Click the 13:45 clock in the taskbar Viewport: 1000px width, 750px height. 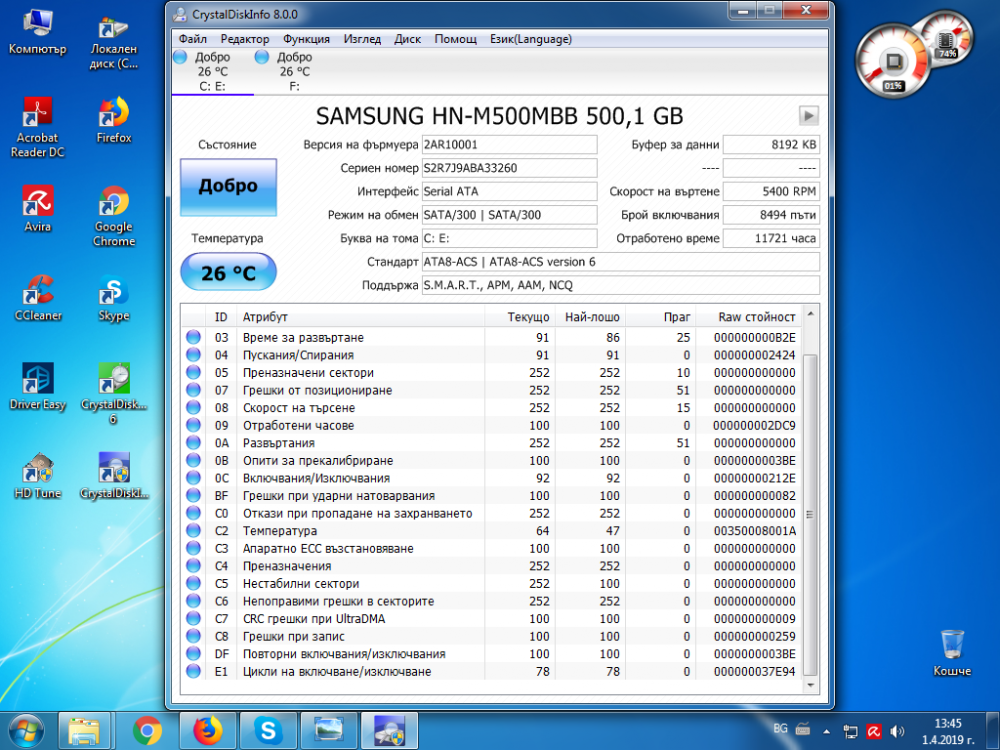948,723
